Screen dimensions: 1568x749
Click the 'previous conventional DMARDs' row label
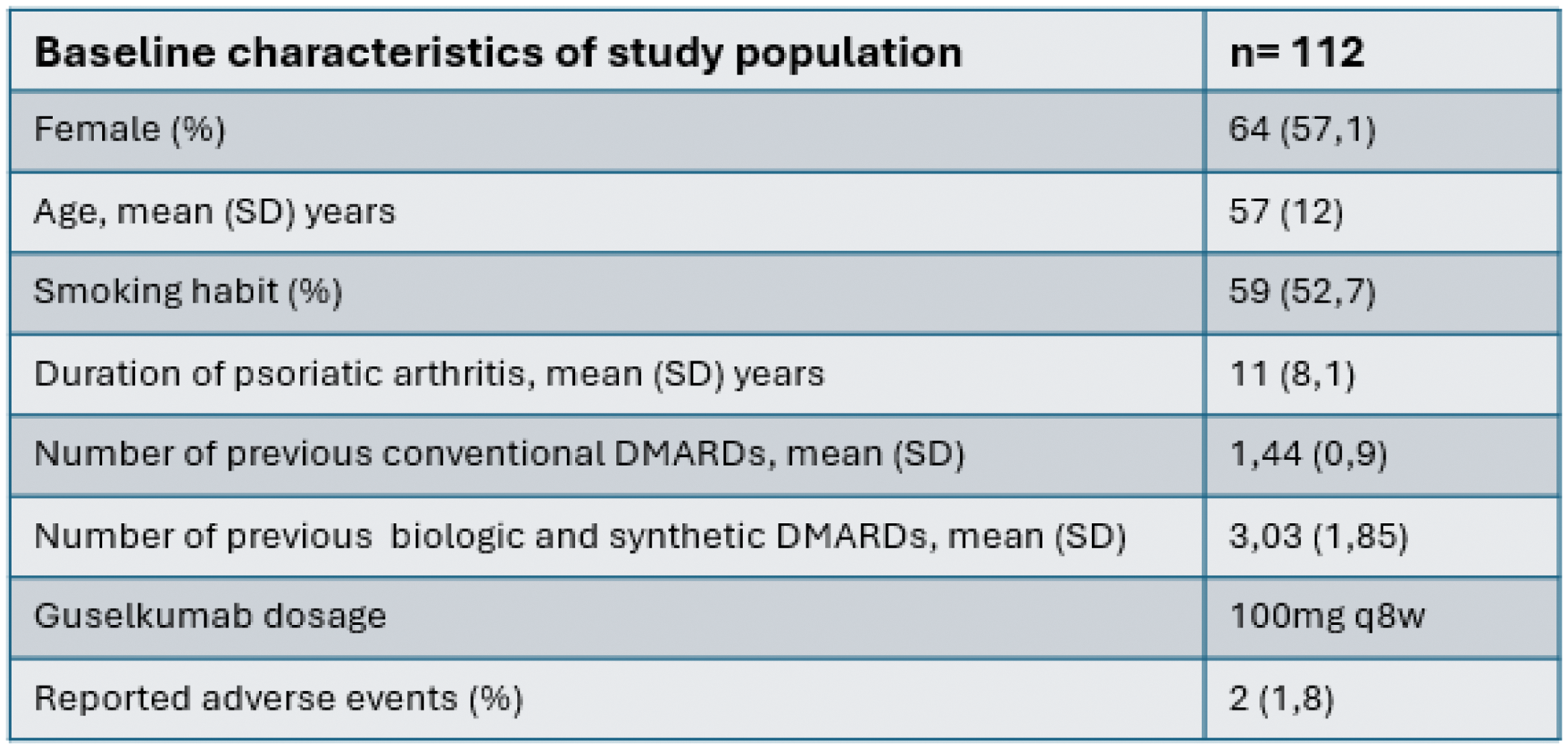click(x=499, y=455)
